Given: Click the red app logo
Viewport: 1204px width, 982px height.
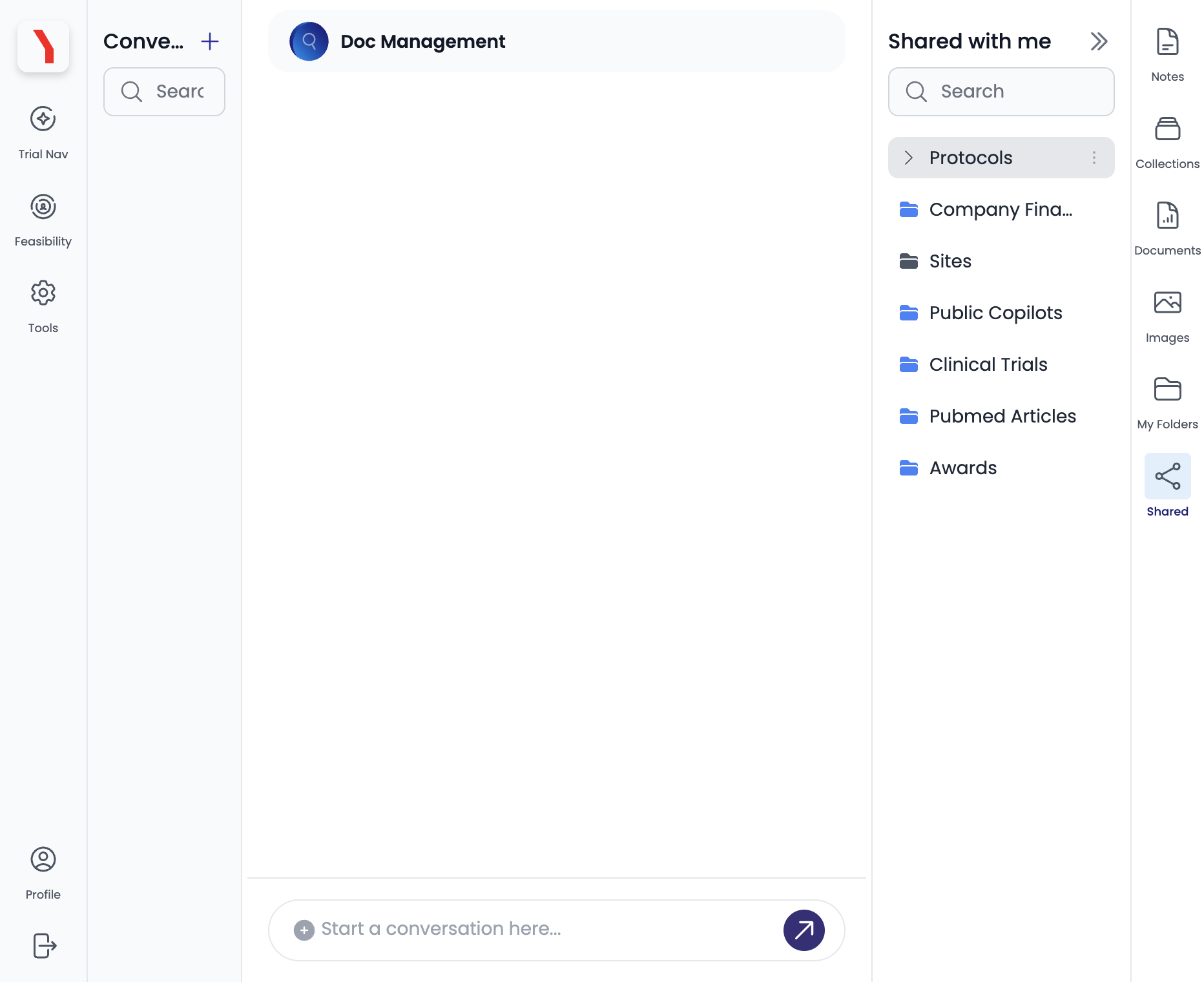Looking at the screenshot, I should [x=43, y=47].
